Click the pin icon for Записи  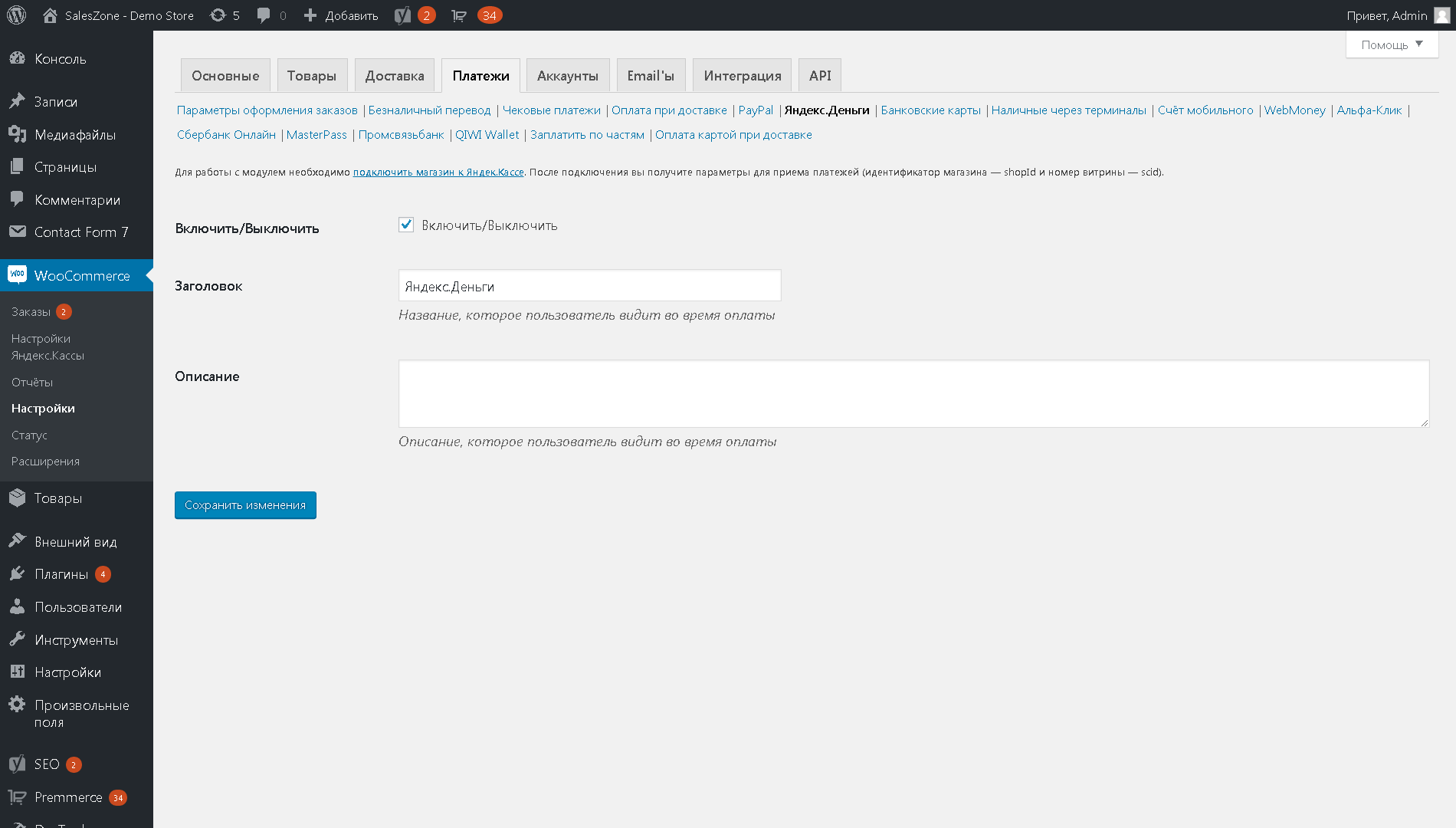click(x=18, y=101)
